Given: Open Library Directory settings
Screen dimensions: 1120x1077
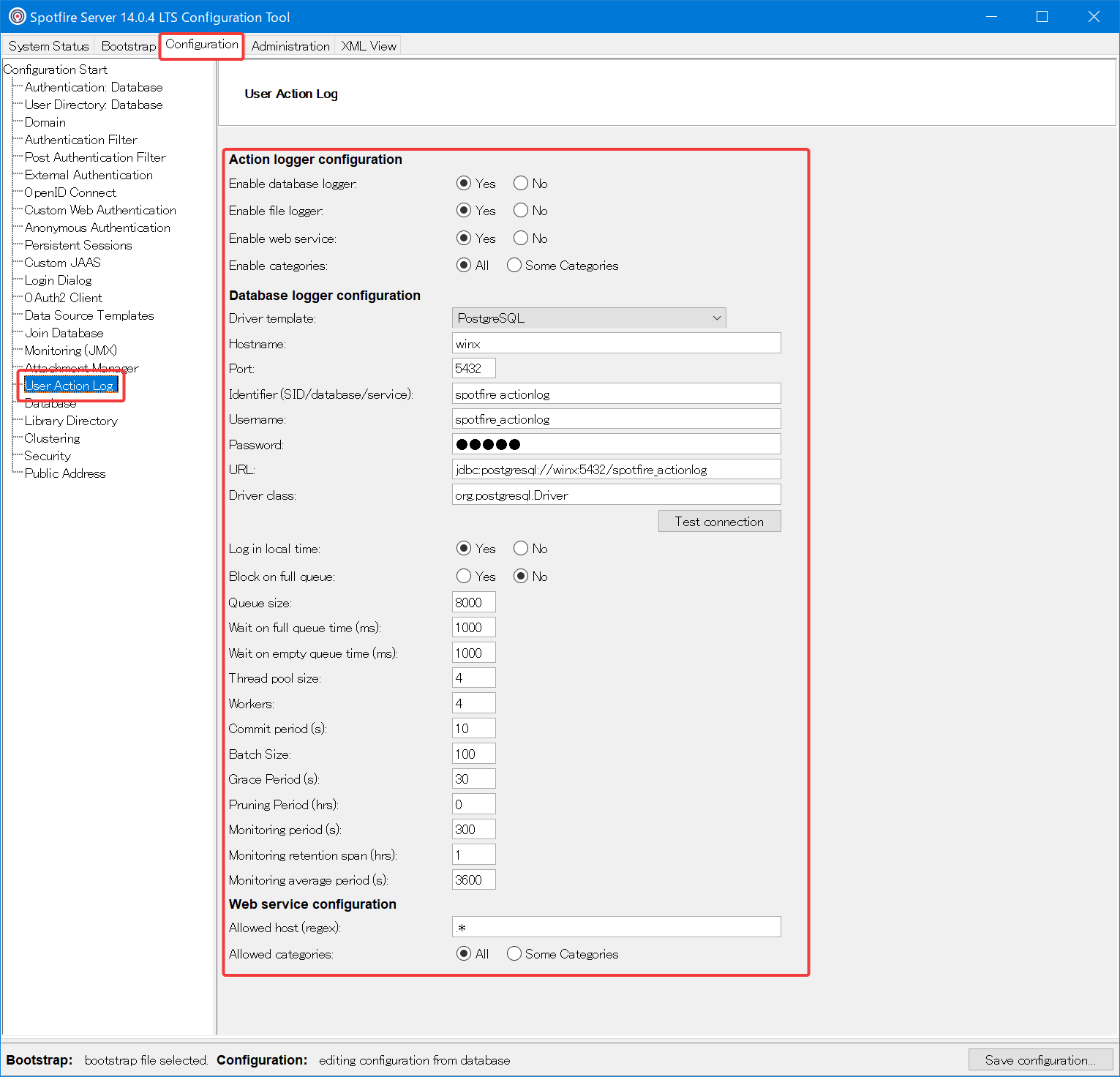Looking at the screenshot, I should 71,421.
